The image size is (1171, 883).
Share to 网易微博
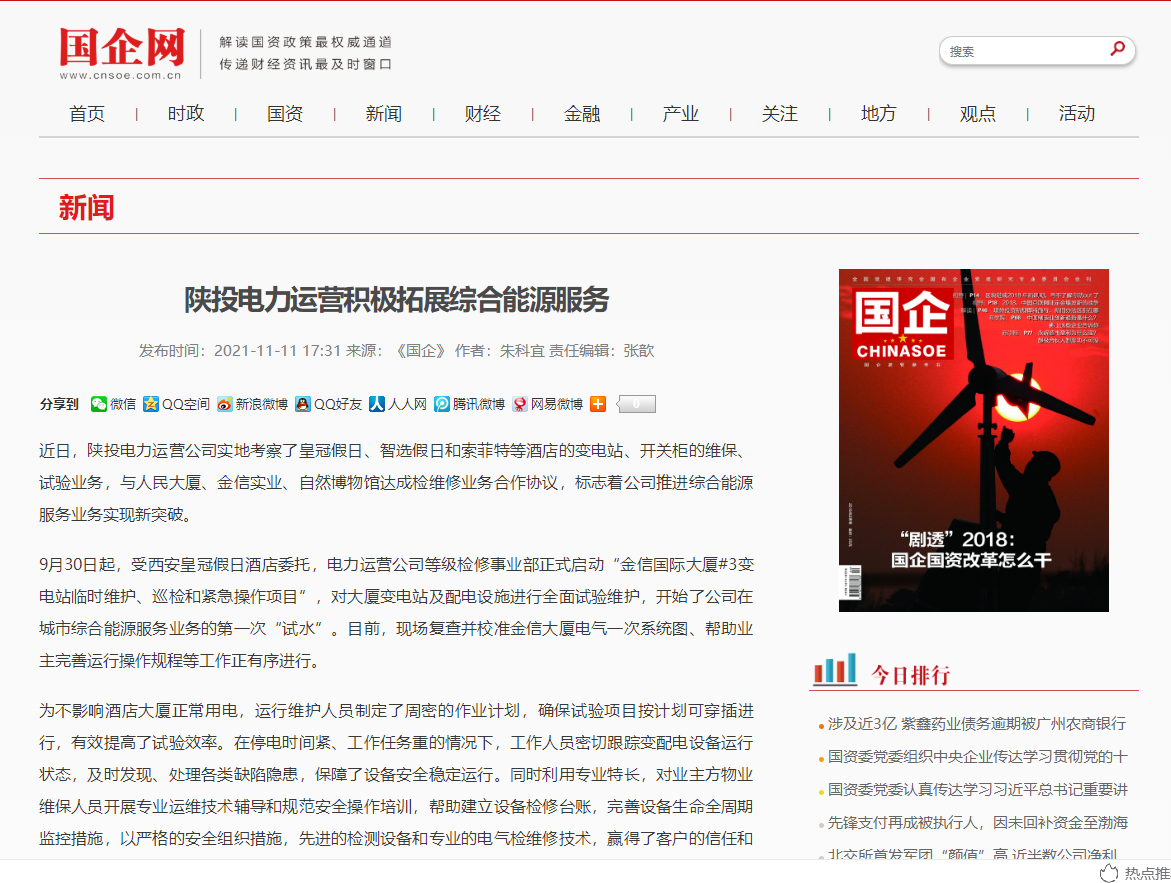(x=547, y=404)
